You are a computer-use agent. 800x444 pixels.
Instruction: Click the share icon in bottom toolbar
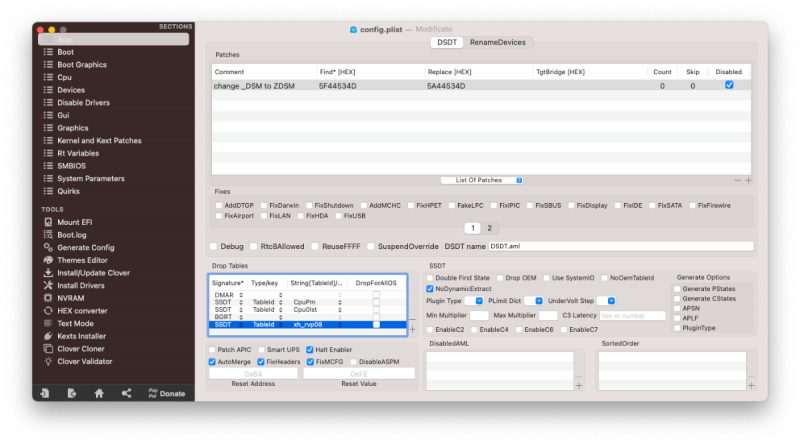click(x=127, y=393)
